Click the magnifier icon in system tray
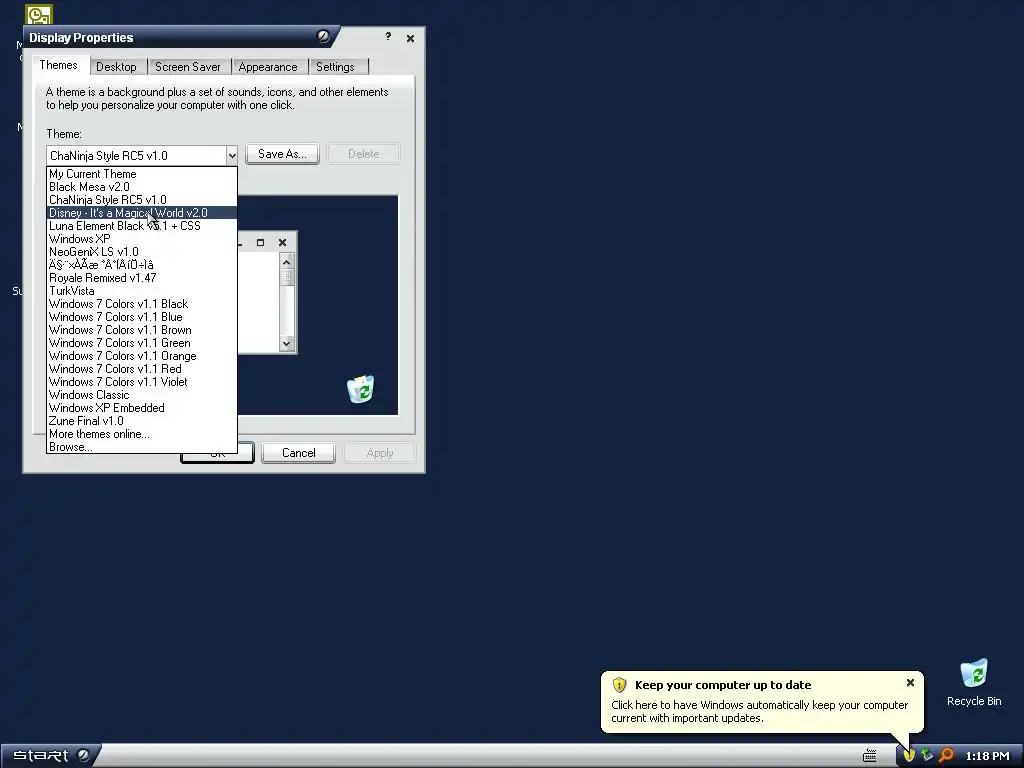This screenshot has height=768, width=1024. point(946,756)
